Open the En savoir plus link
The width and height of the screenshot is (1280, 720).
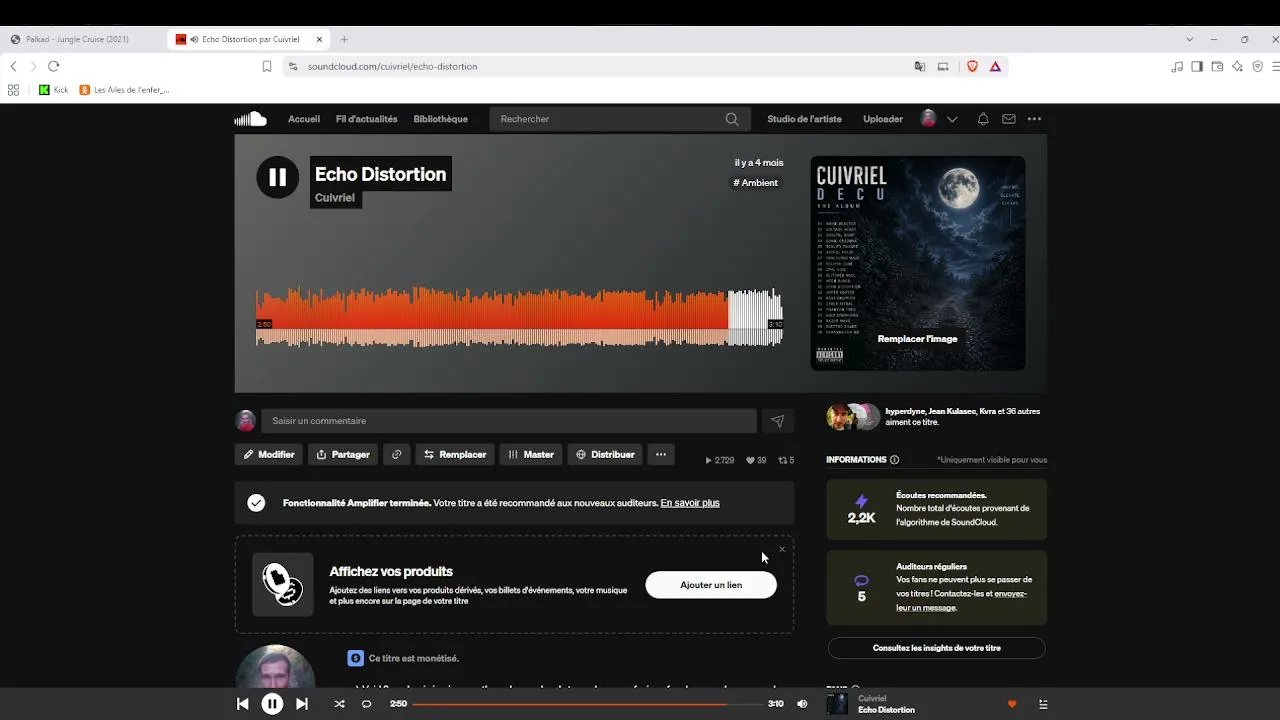pyautogui.click(x=690, y=503)
